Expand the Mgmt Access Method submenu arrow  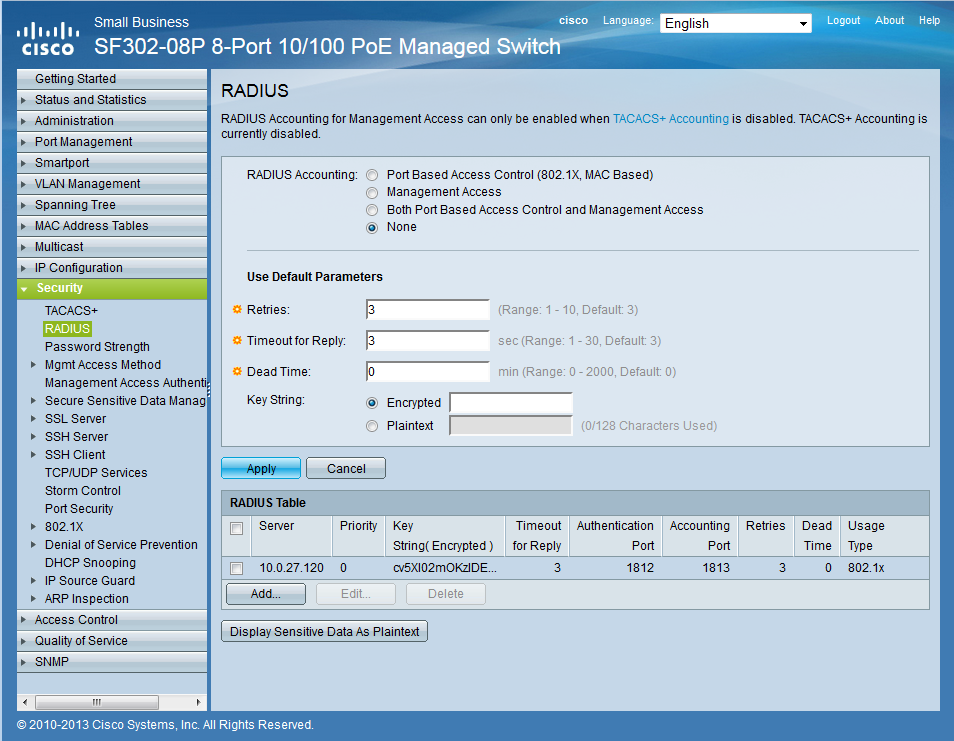click(x=35, y=365)
